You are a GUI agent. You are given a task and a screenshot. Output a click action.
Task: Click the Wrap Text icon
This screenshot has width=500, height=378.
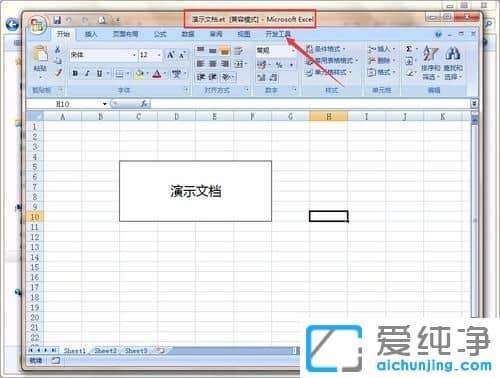(238, 51)
